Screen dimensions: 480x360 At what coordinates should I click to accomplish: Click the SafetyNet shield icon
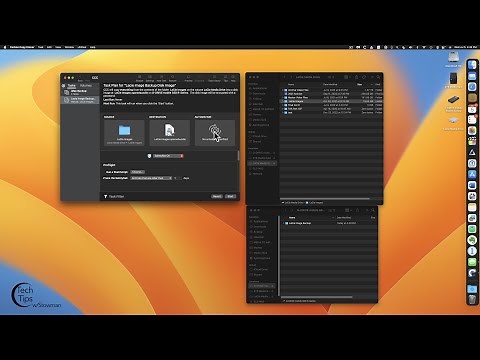(x=149, y=156)
